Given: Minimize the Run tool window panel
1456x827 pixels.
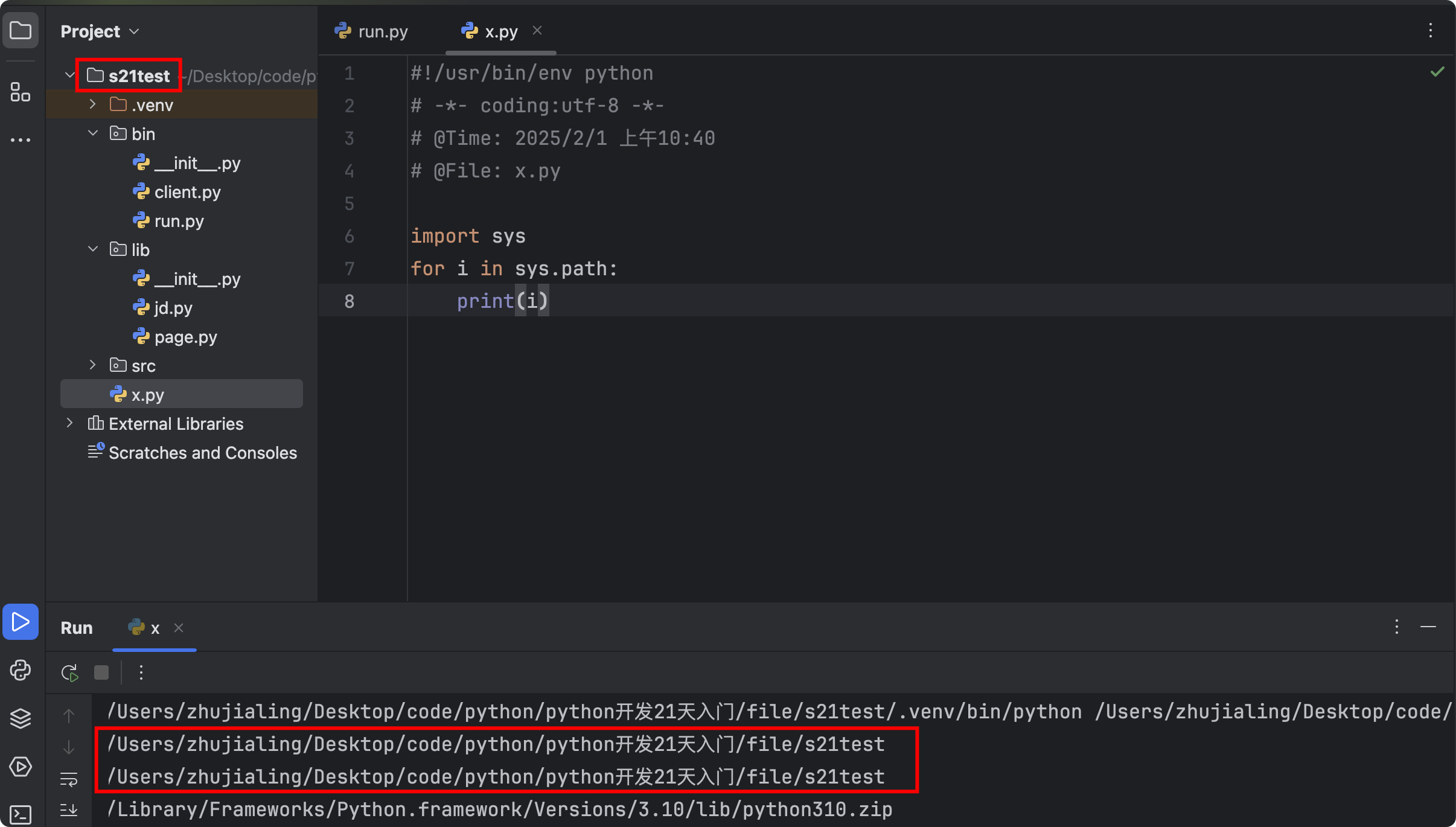Looking at the screenshot, I should point(1428,627).
